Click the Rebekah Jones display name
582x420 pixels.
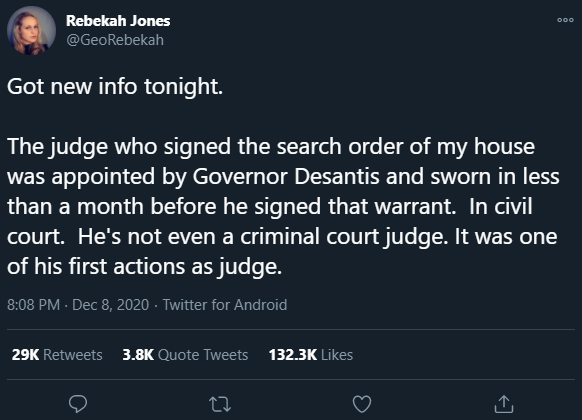(x=118, y=21)
